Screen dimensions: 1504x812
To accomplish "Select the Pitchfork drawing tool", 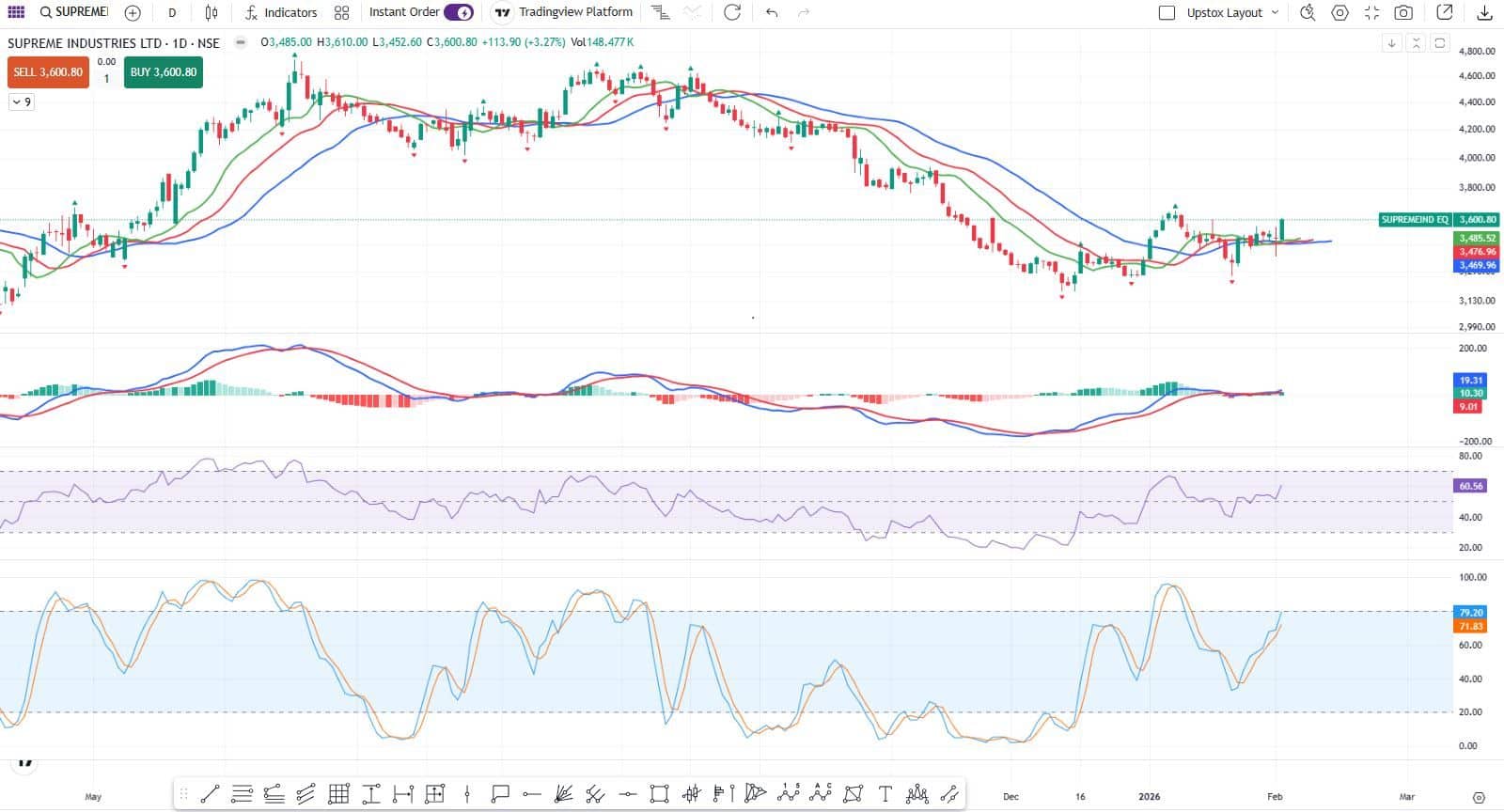I will 595,794.
